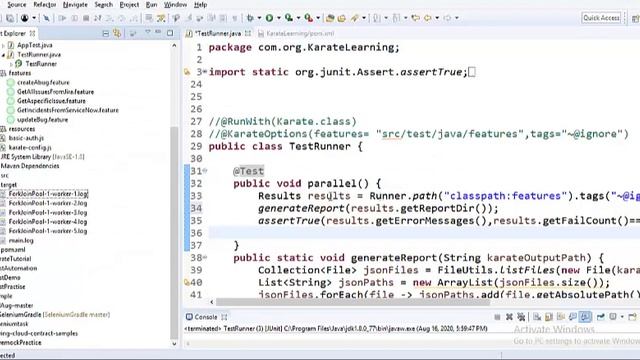Select Maven Dependencies node
640x360 pixels.
[30, 166]
